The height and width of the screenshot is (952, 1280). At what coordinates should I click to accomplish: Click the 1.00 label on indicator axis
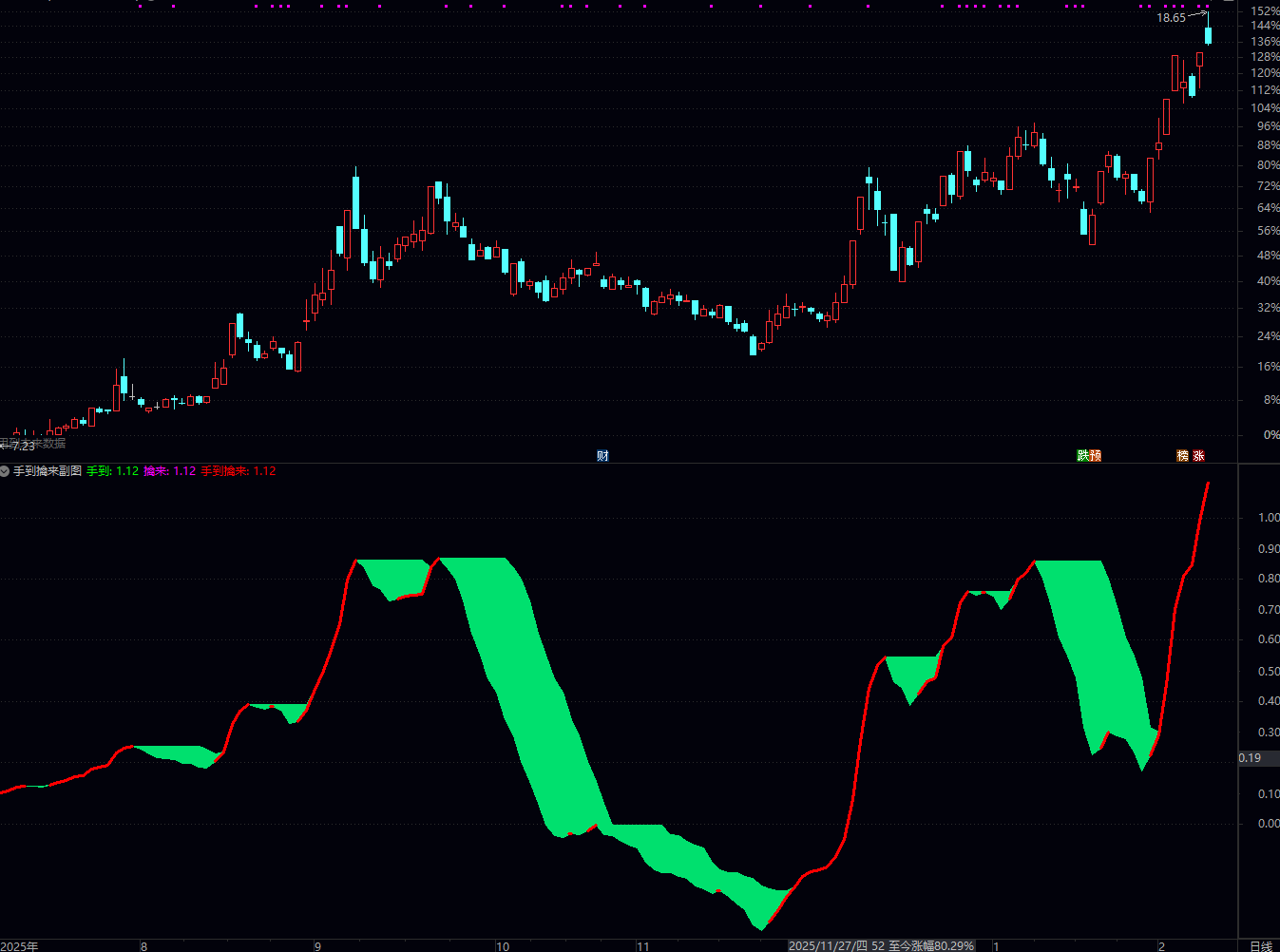click(x=1269, y=518)
